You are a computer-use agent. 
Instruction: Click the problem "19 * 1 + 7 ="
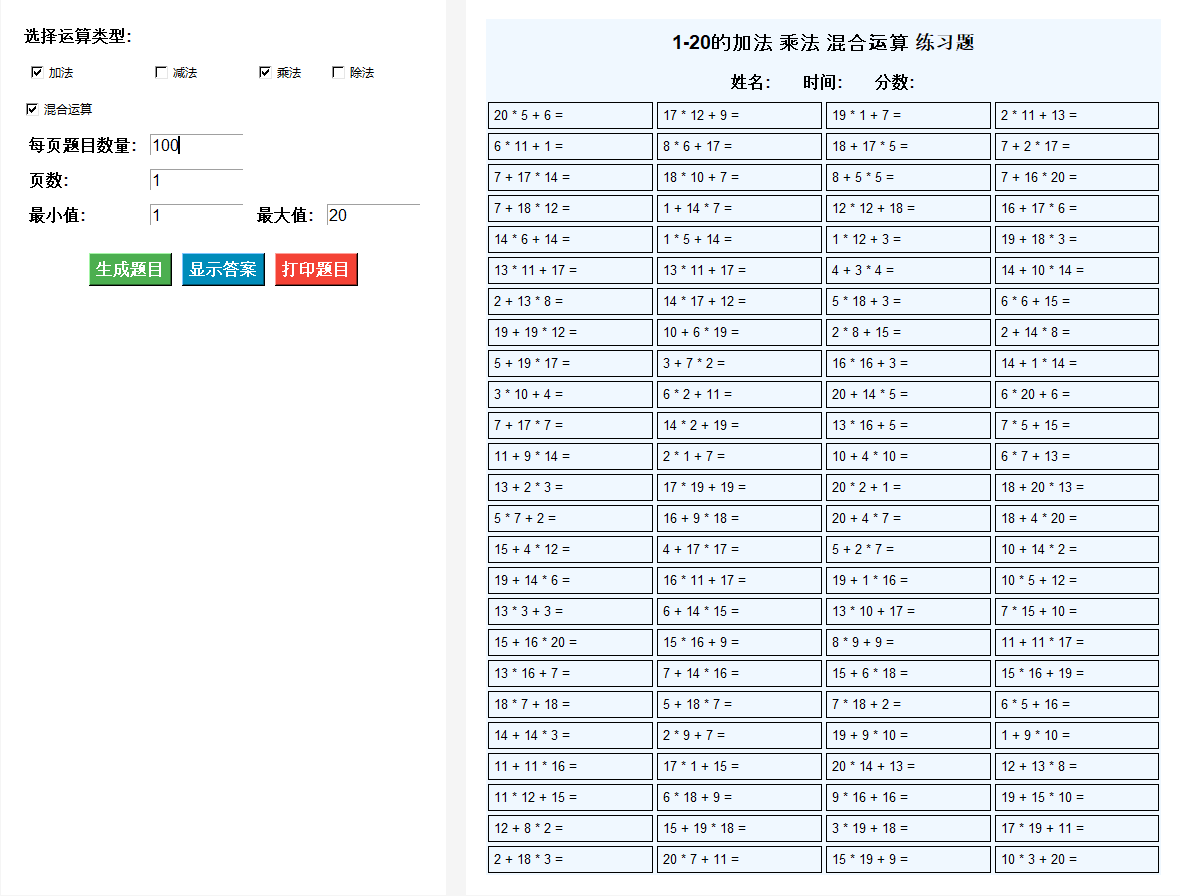click(x=908, y=115)
